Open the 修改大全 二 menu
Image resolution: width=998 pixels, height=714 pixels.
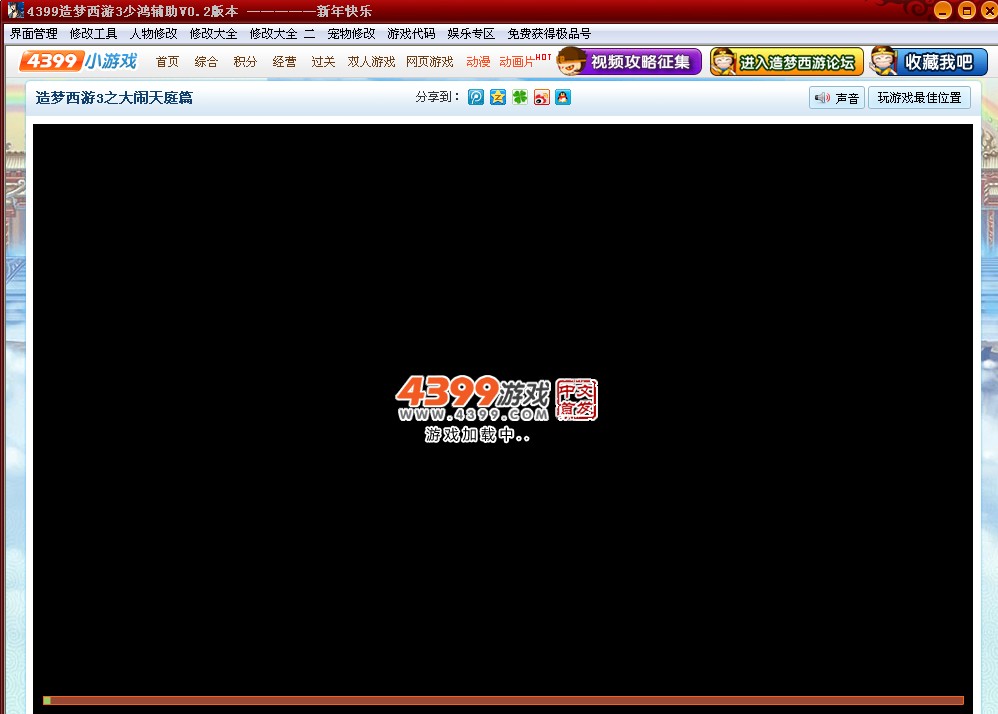coord(282,34)
